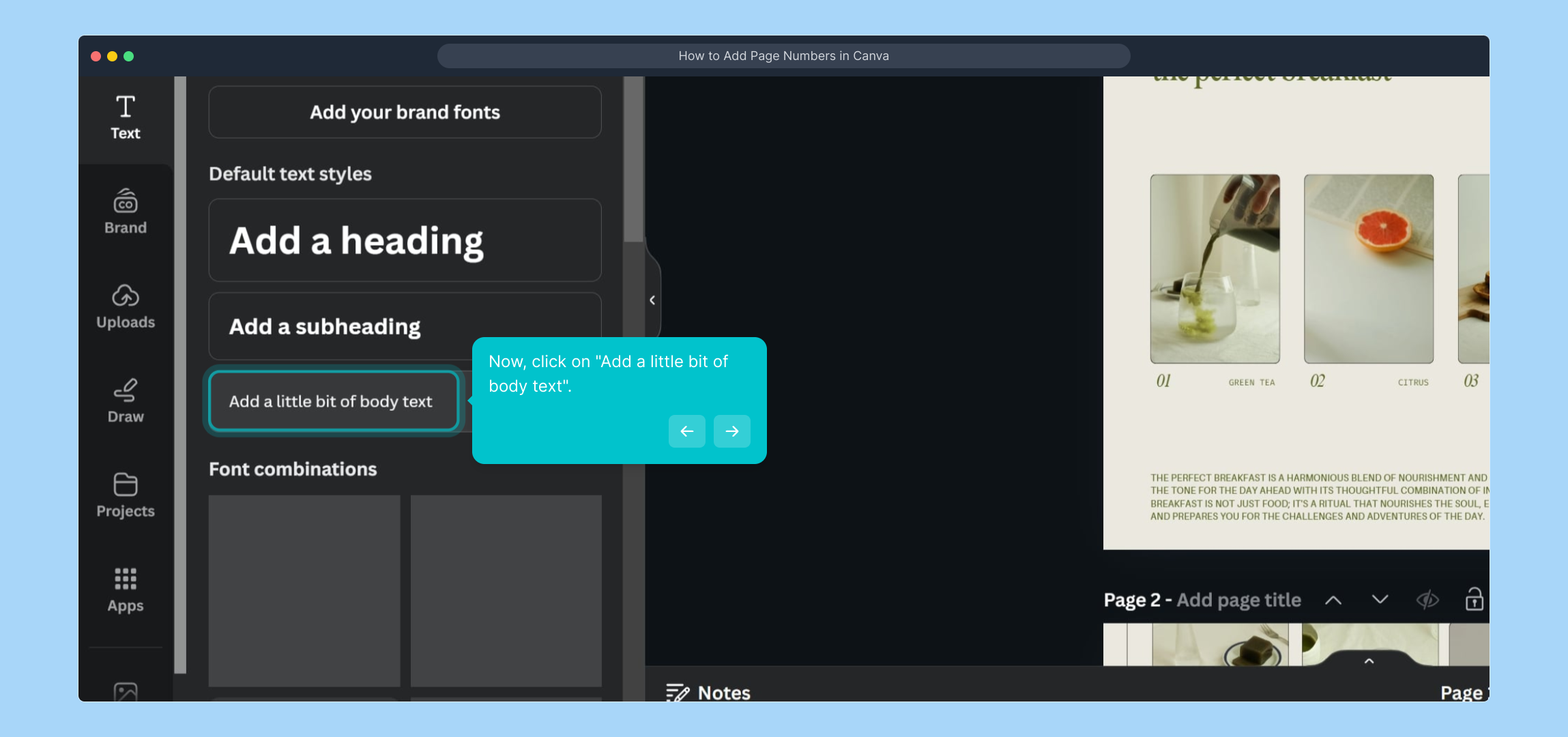Toggle hide page eye icon
This screenshot has width=1568, height=737.
1427,600
